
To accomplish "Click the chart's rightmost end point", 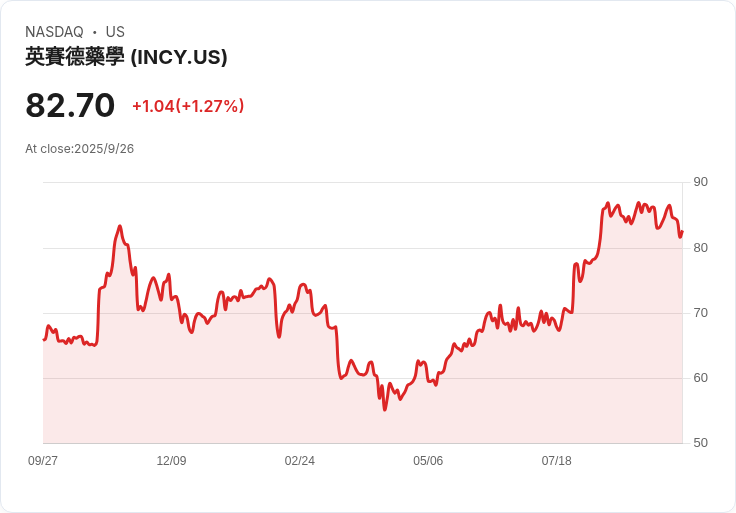I will tap(682, 231).
